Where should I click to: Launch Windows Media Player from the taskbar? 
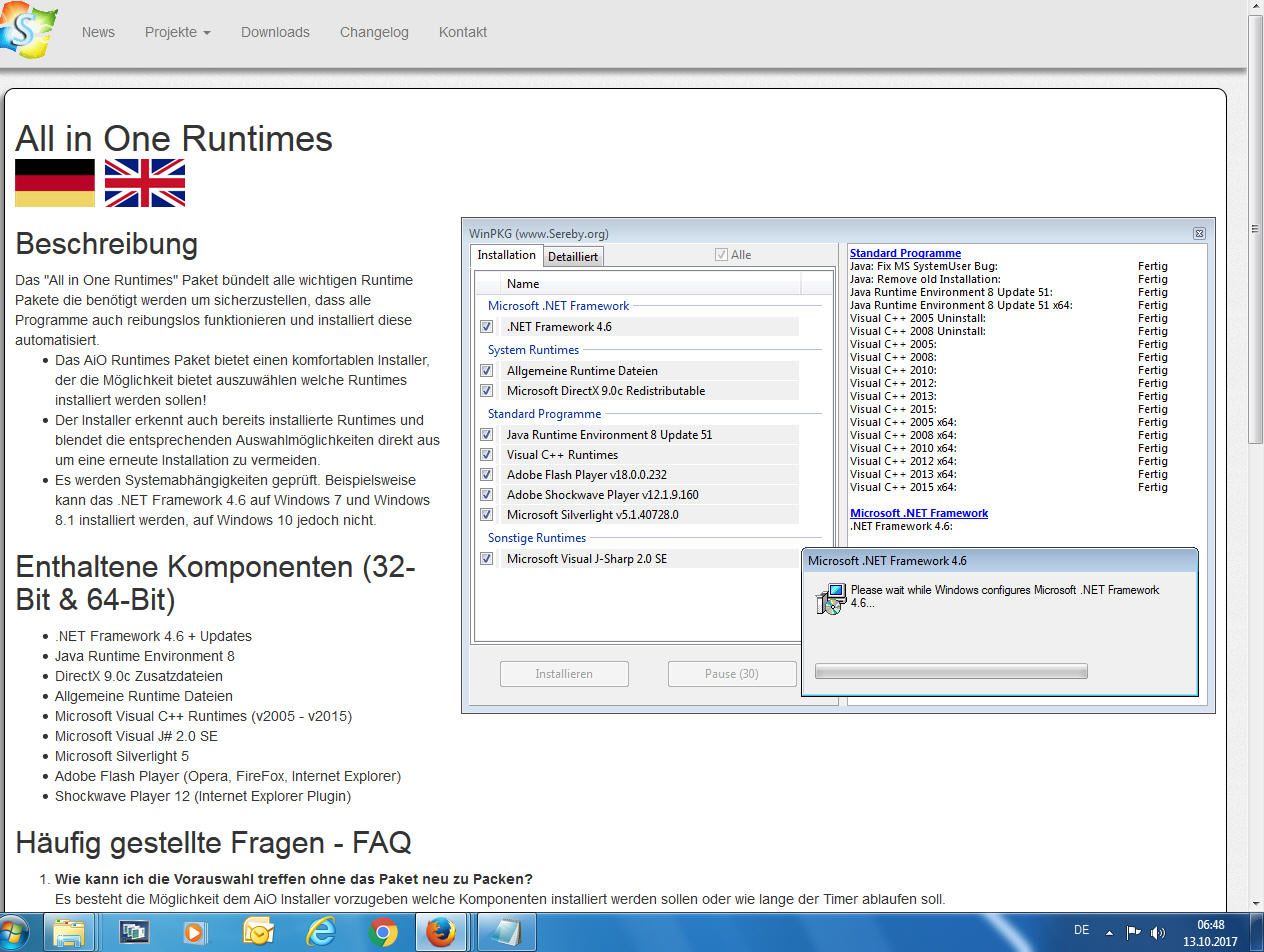195,933
